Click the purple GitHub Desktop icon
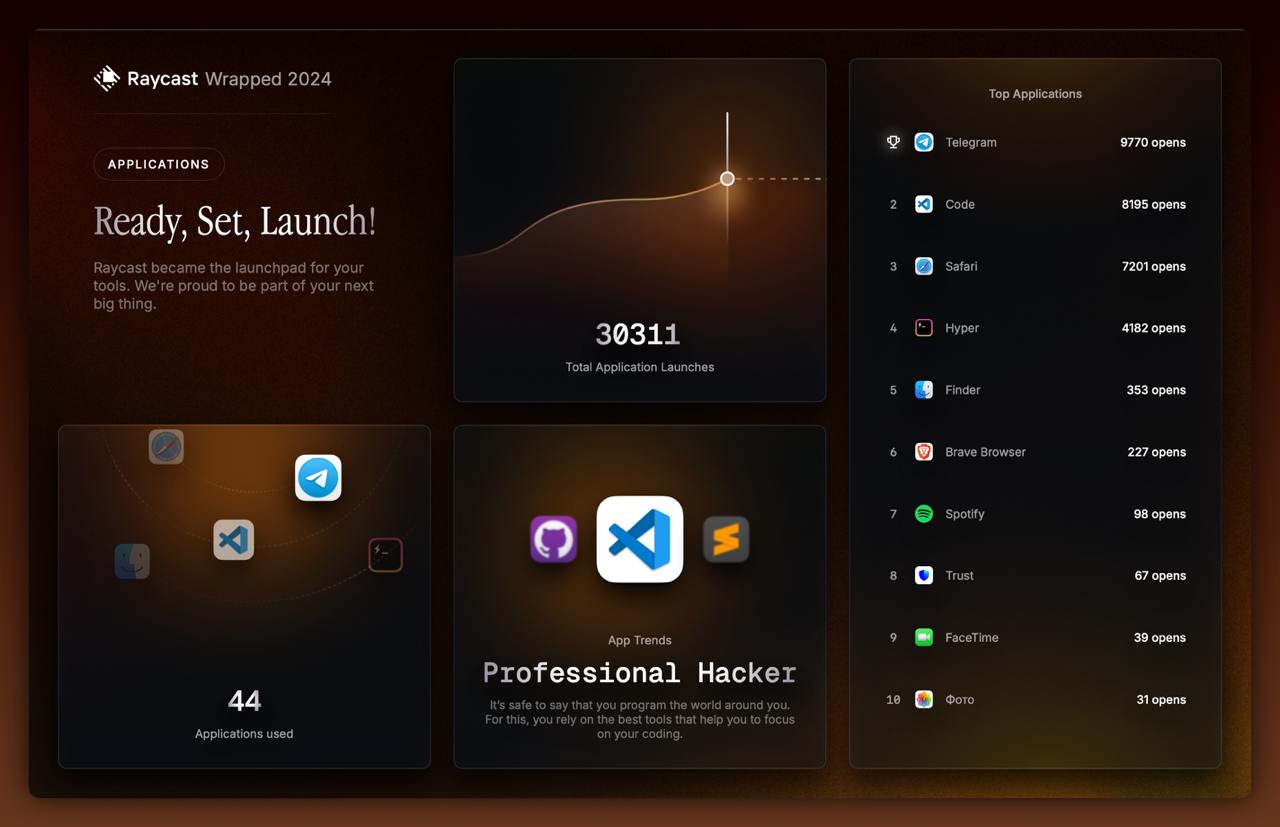 point(553,539)
